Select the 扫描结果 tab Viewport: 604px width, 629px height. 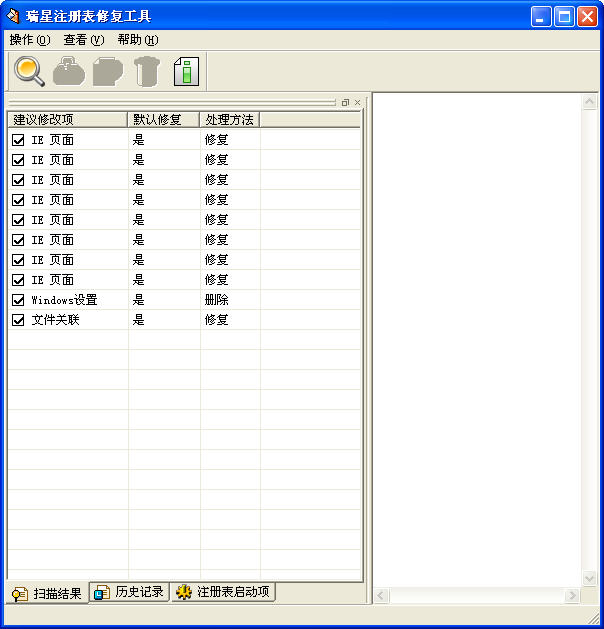pyautogui.click(x=47, y=593)
